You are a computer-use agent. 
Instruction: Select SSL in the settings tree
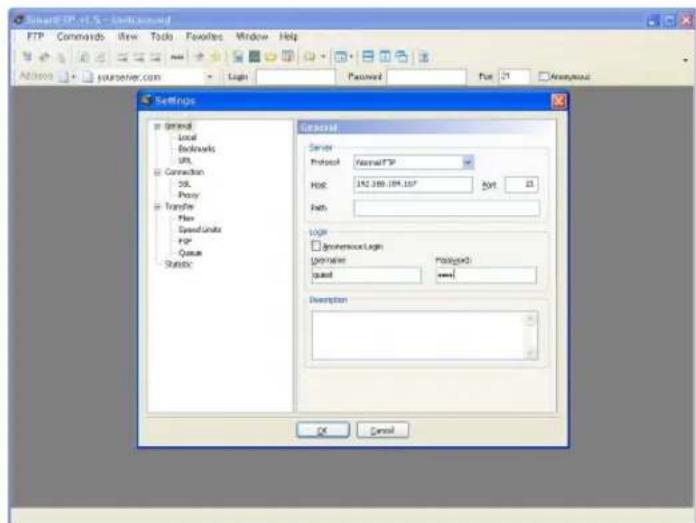point(184,183)
